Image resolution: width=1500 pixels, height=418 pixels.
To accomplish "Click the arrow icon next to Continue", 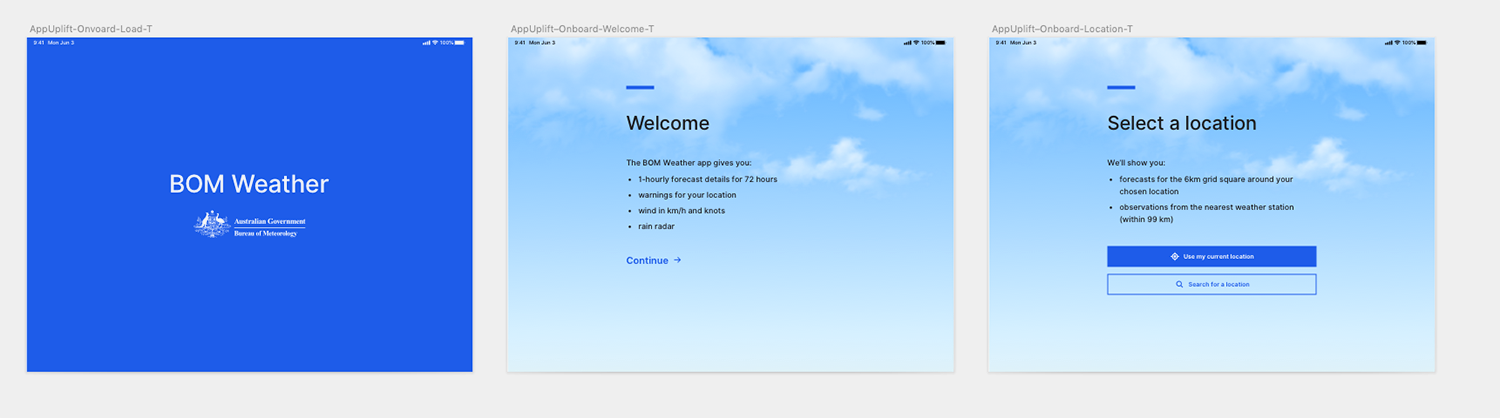I will [x=677, y=260].
